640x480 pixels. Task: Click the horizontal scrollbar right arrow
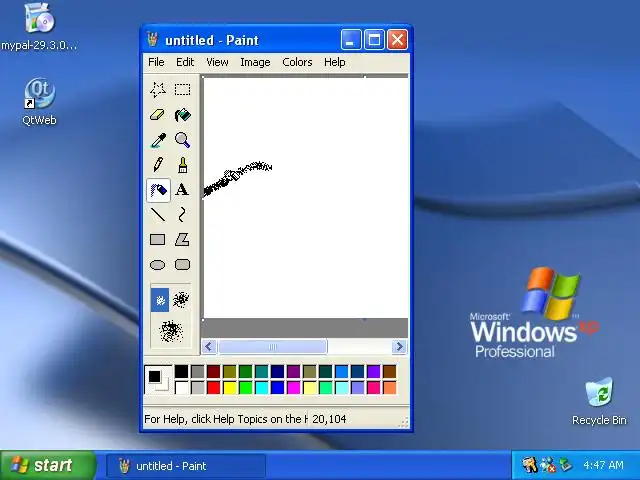tap(399, 347)
